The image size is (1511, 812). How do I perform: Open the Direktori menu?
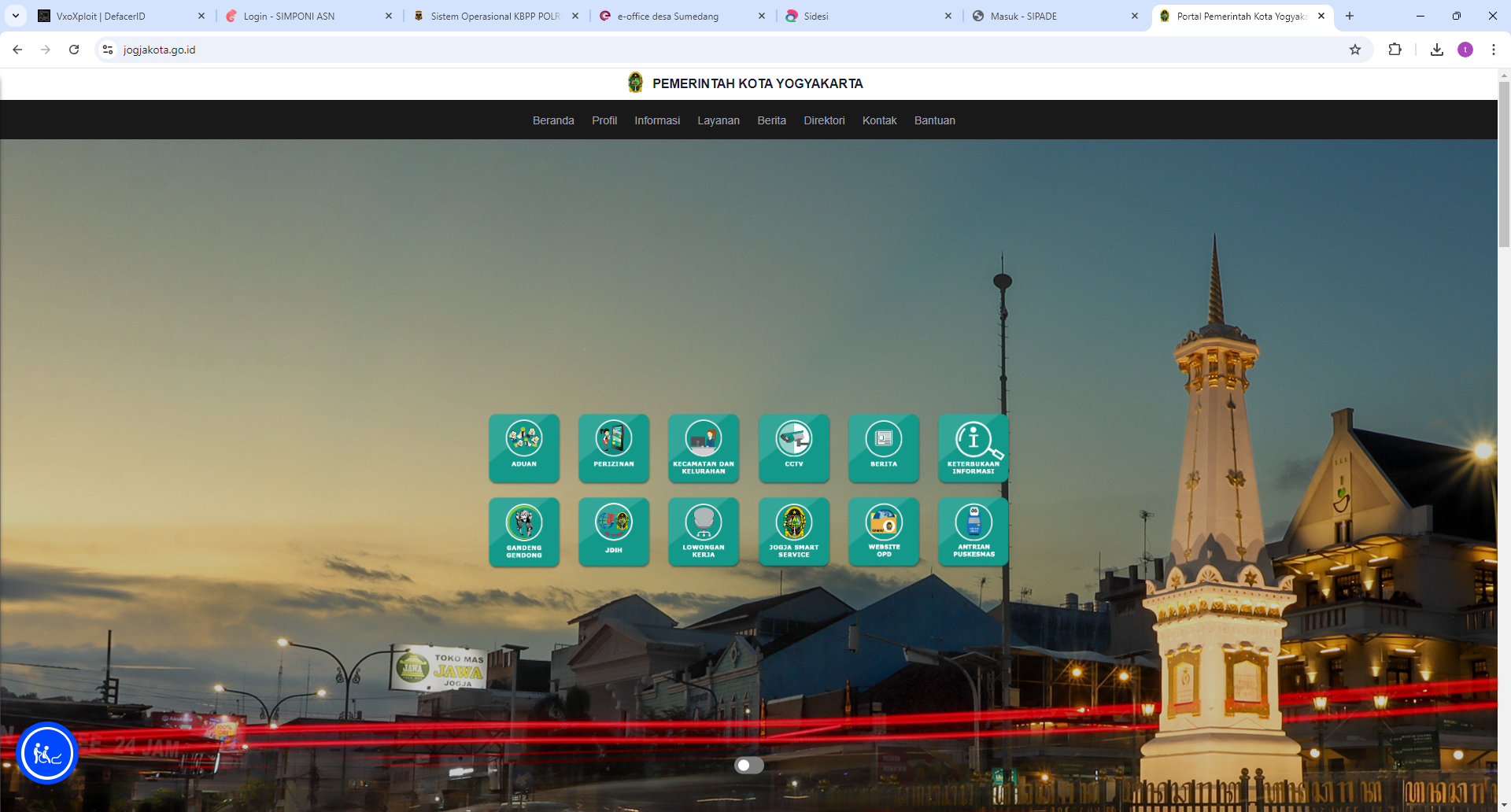tap(824, 120)
